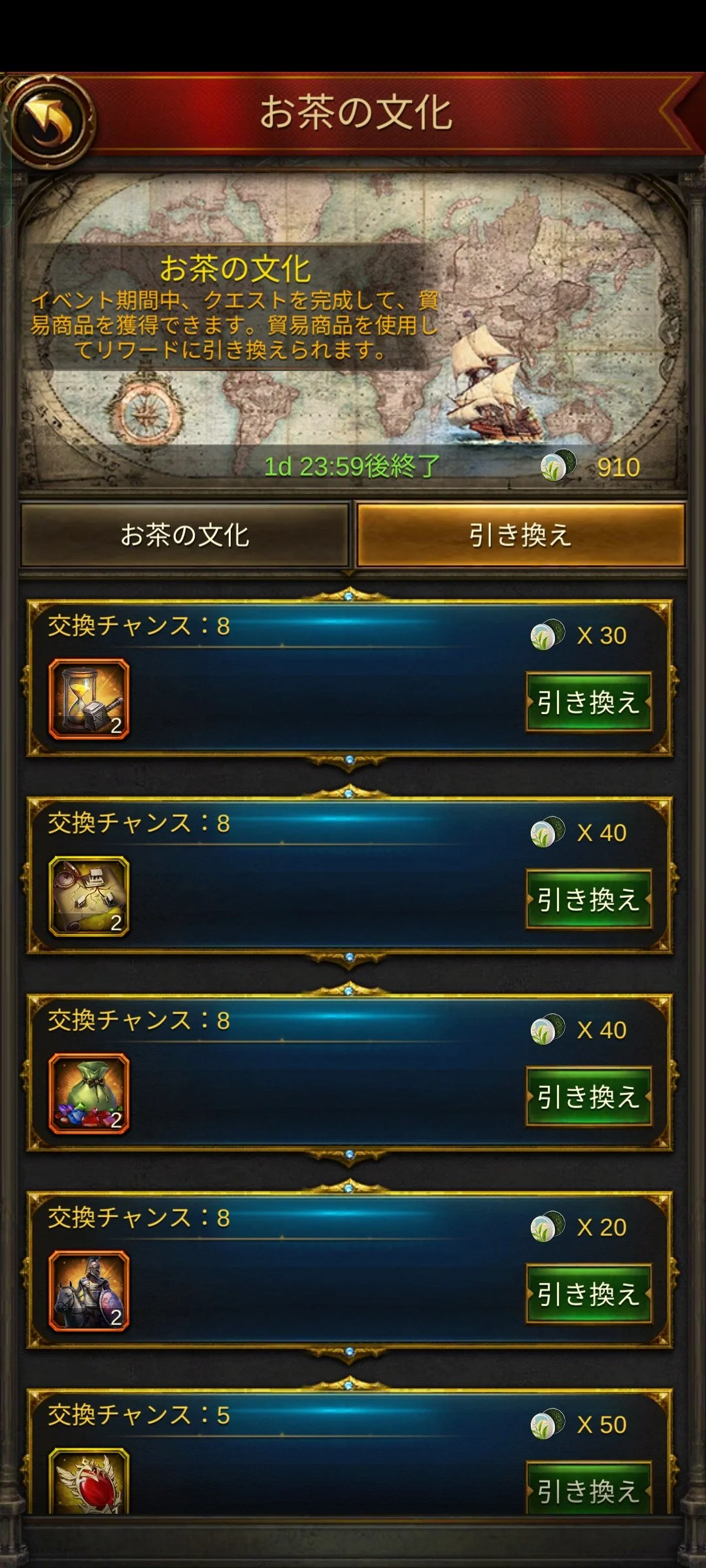Tap the red winged crest reward icon

pyautogui.click(x=89, y=1482)
